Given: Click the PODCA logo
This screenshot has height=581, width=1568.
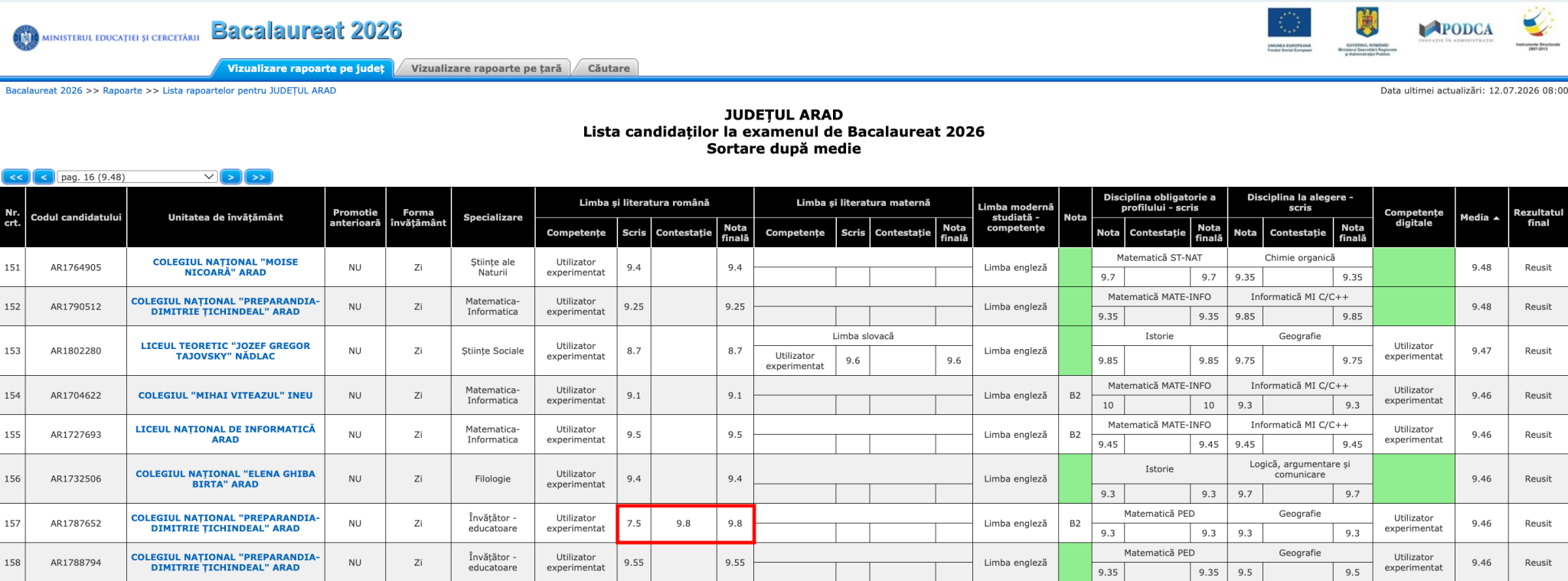Looking at the screenshot, I should pos(1455,31).
